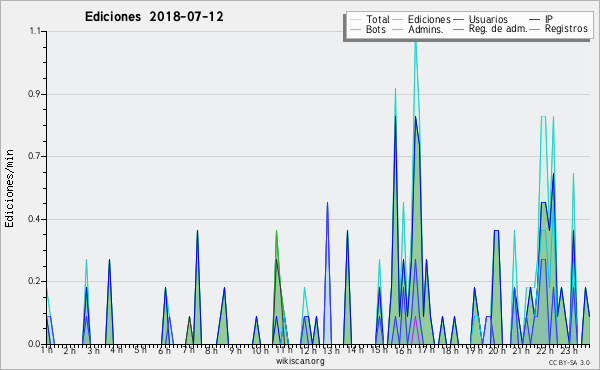600x370 pixels.
Task: Click the '19 h' x-axis label
Action: click(474, 350)
